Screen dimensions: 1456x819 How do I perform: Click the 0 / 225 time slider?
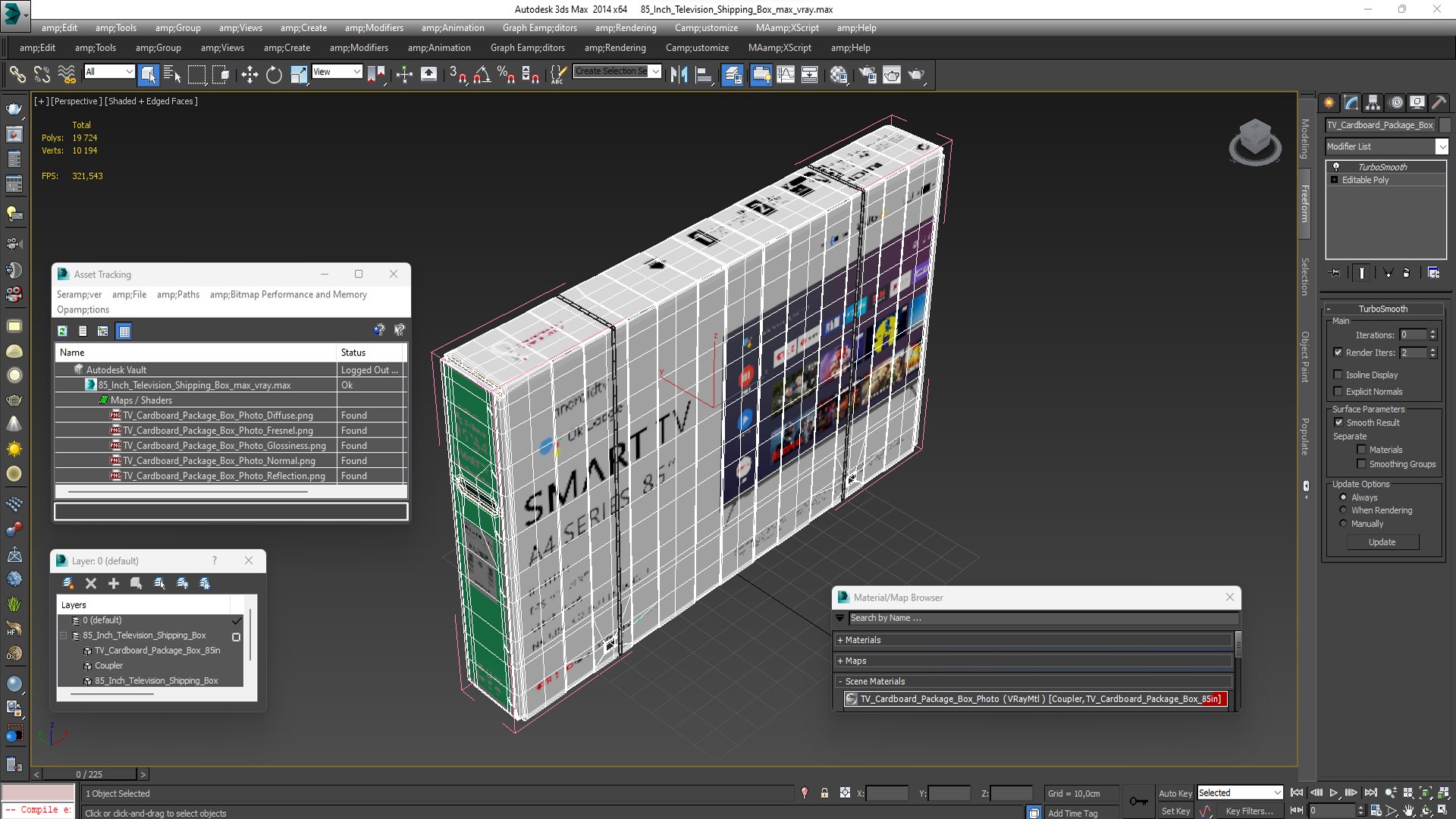[x=89, y=774]
